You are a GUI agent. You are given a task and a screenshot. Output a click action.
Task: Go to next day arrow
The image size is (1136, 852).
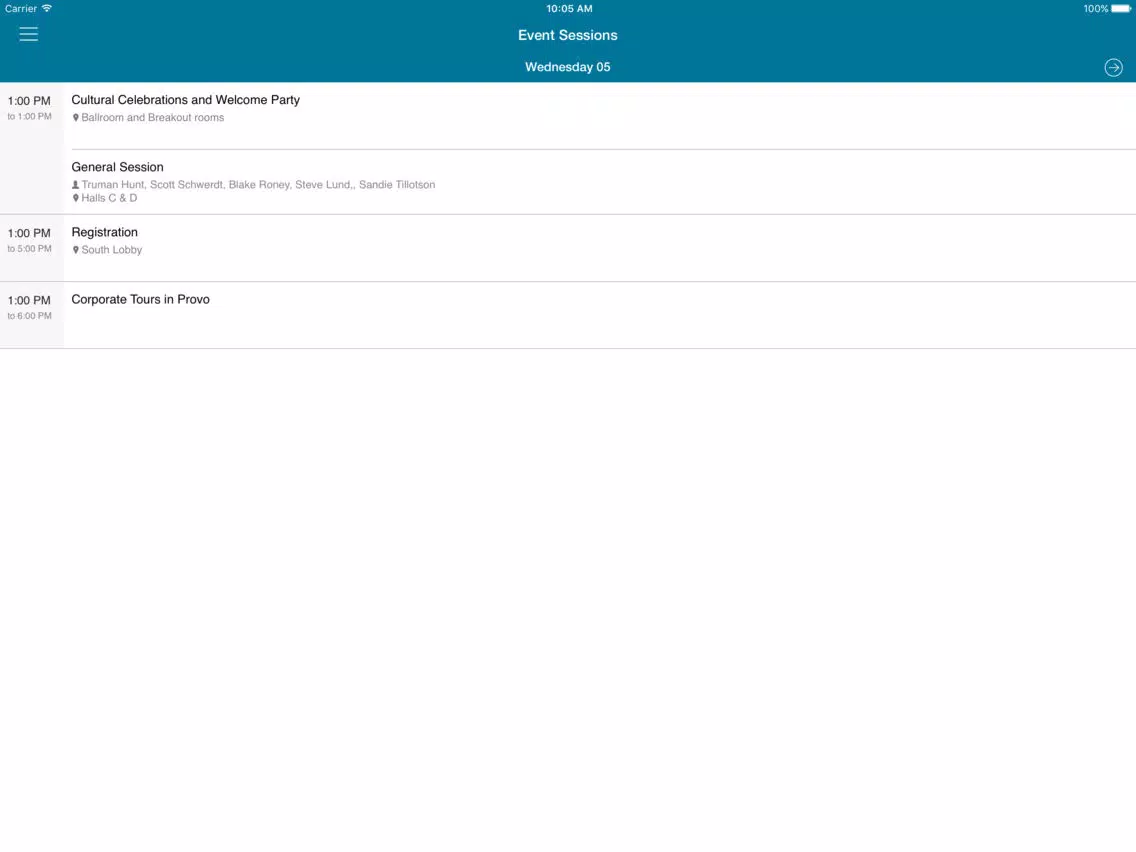(x=1114, y=67)
